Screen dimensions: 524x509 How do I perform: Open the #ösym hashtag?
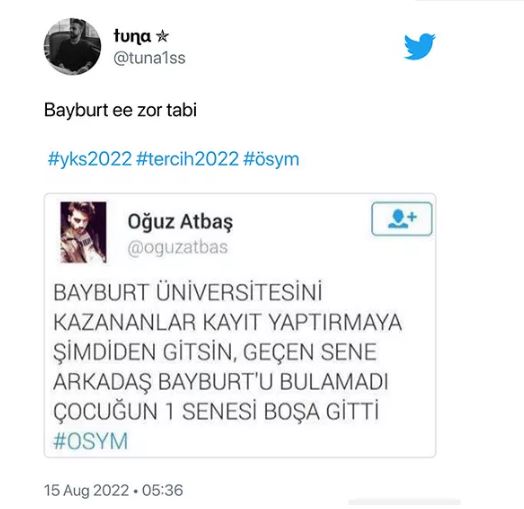(x=271, y=159)
